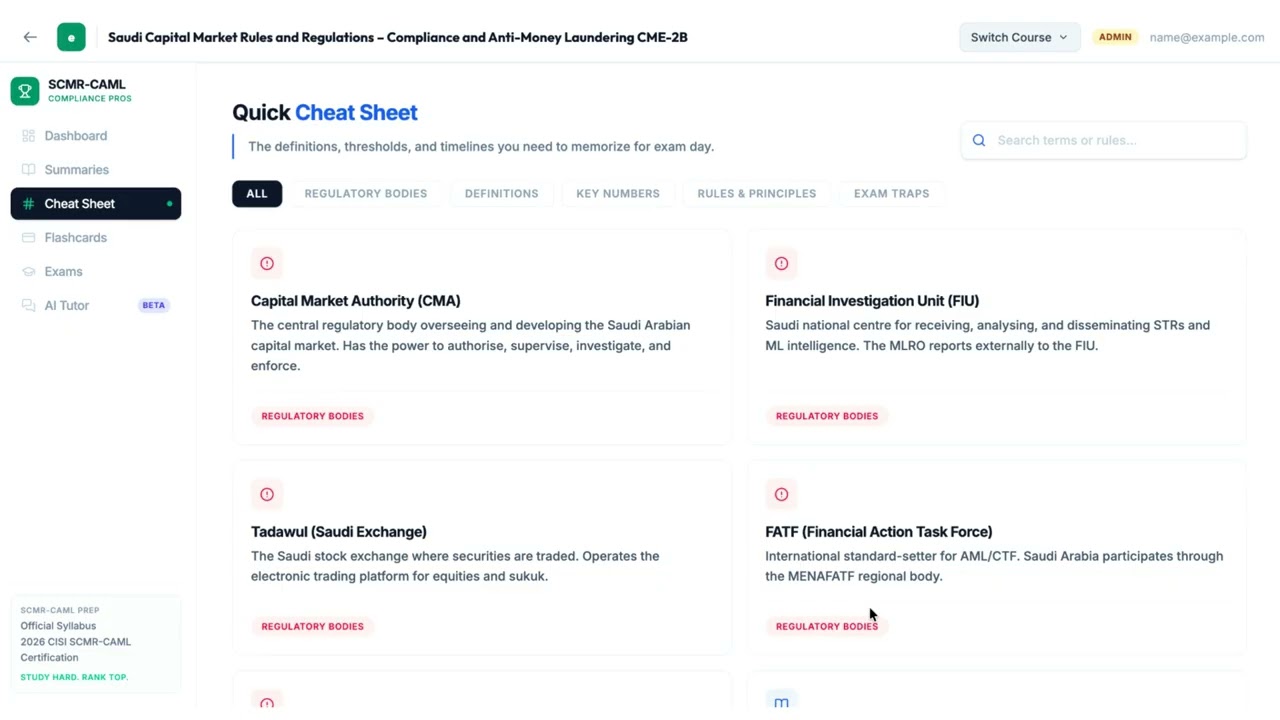This screenshot has height=720, width=1280.
Task: Expand the Switch Course dropdown
Action: pos(1019,37)
